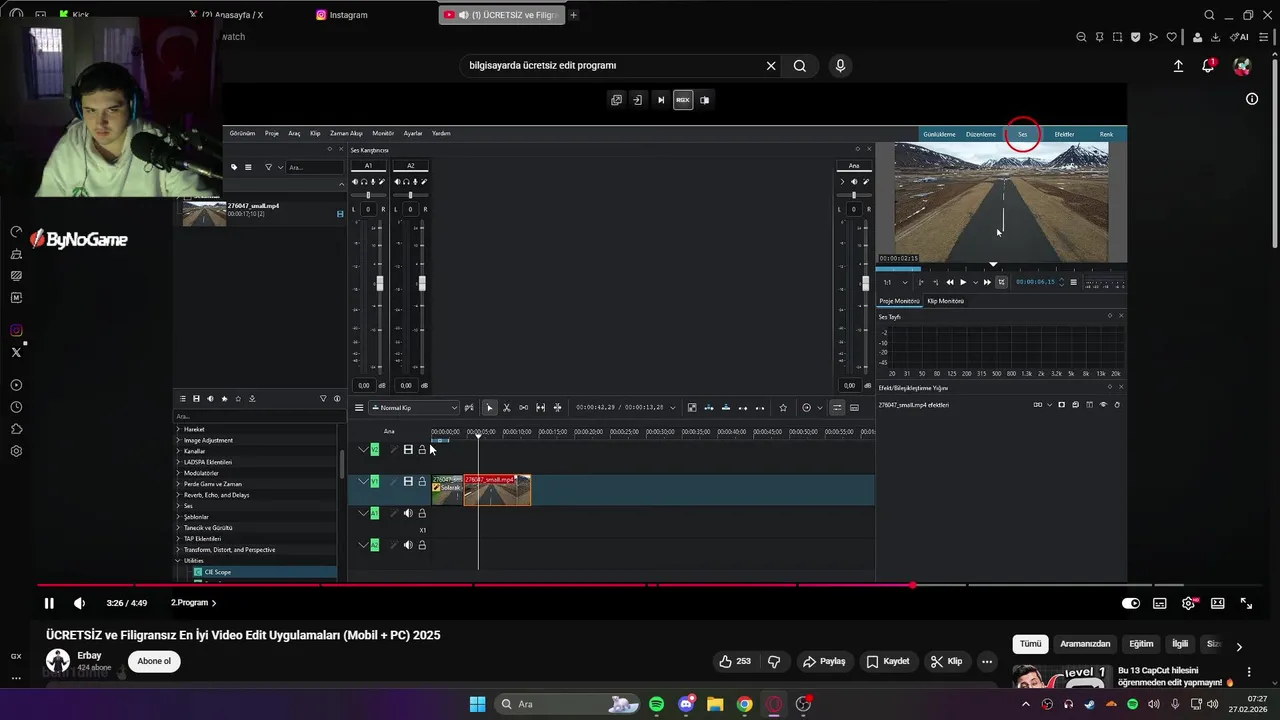This screenshot has width=1280, height=720.
Task: Click the YouTube search magnifier button
Action: pos(800,66)
